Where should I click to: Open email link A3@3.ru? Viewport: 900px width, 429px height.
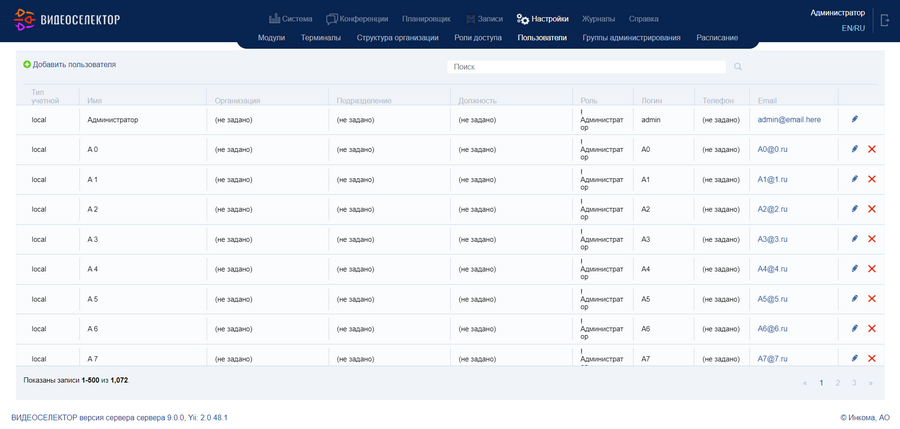(773, 239)
